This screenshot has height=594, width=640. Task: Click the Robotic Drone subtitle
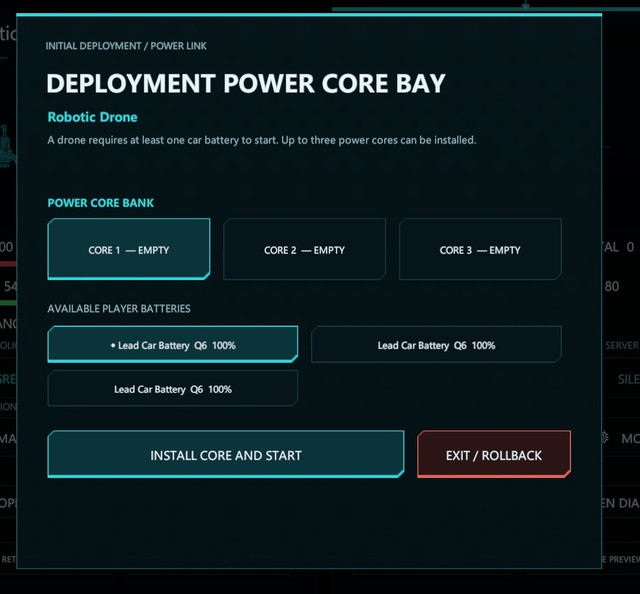point(93,117)
